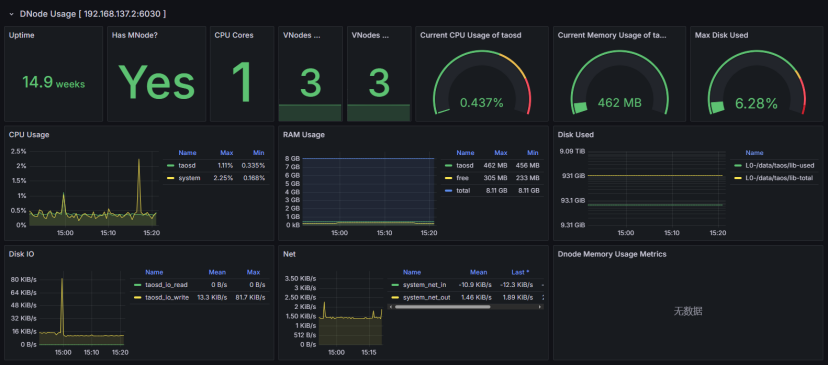
Task: Open the Max Disk Used panel title menu
Action: pos(721,35)
